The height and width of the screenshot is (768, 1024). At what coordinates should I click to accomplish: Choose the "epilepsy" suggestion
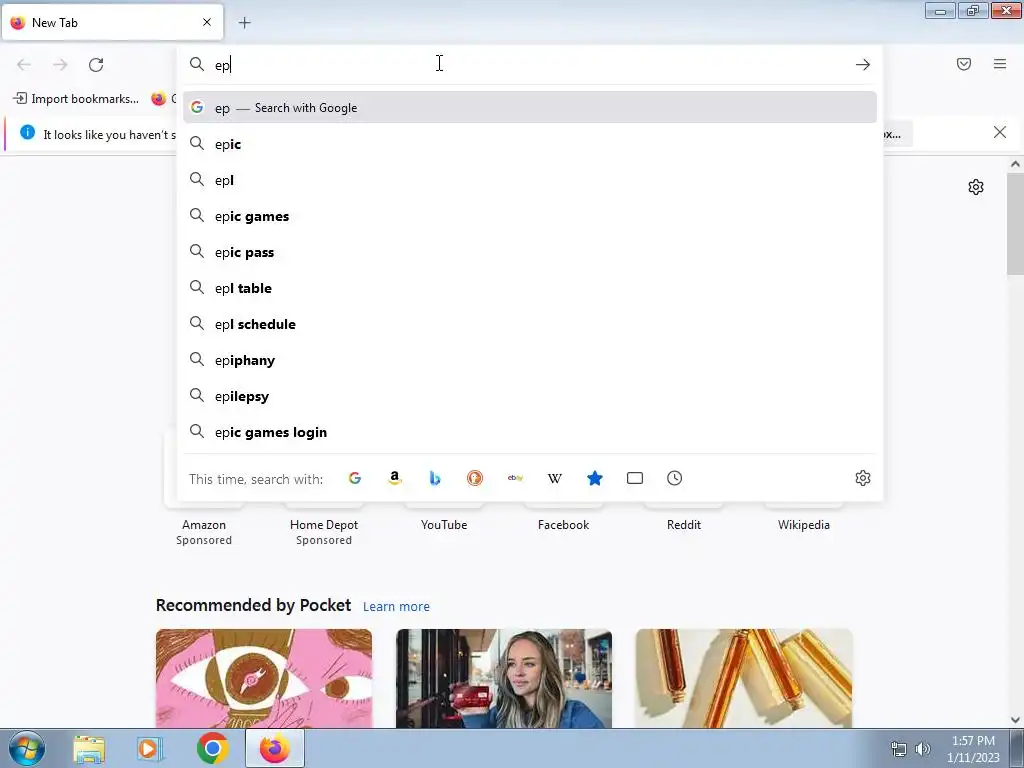(x=530, y=396)
